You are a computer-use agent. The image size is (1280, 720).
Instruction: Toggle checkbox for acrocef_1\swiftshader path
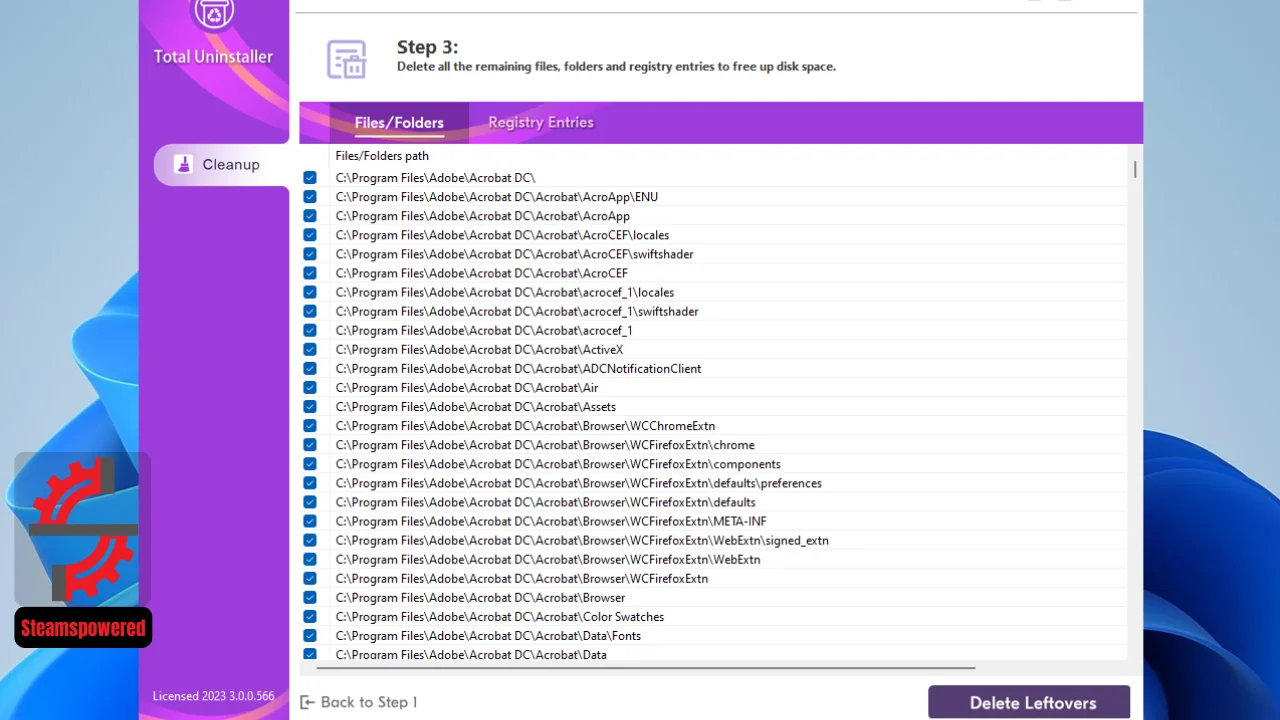point(310,311)
